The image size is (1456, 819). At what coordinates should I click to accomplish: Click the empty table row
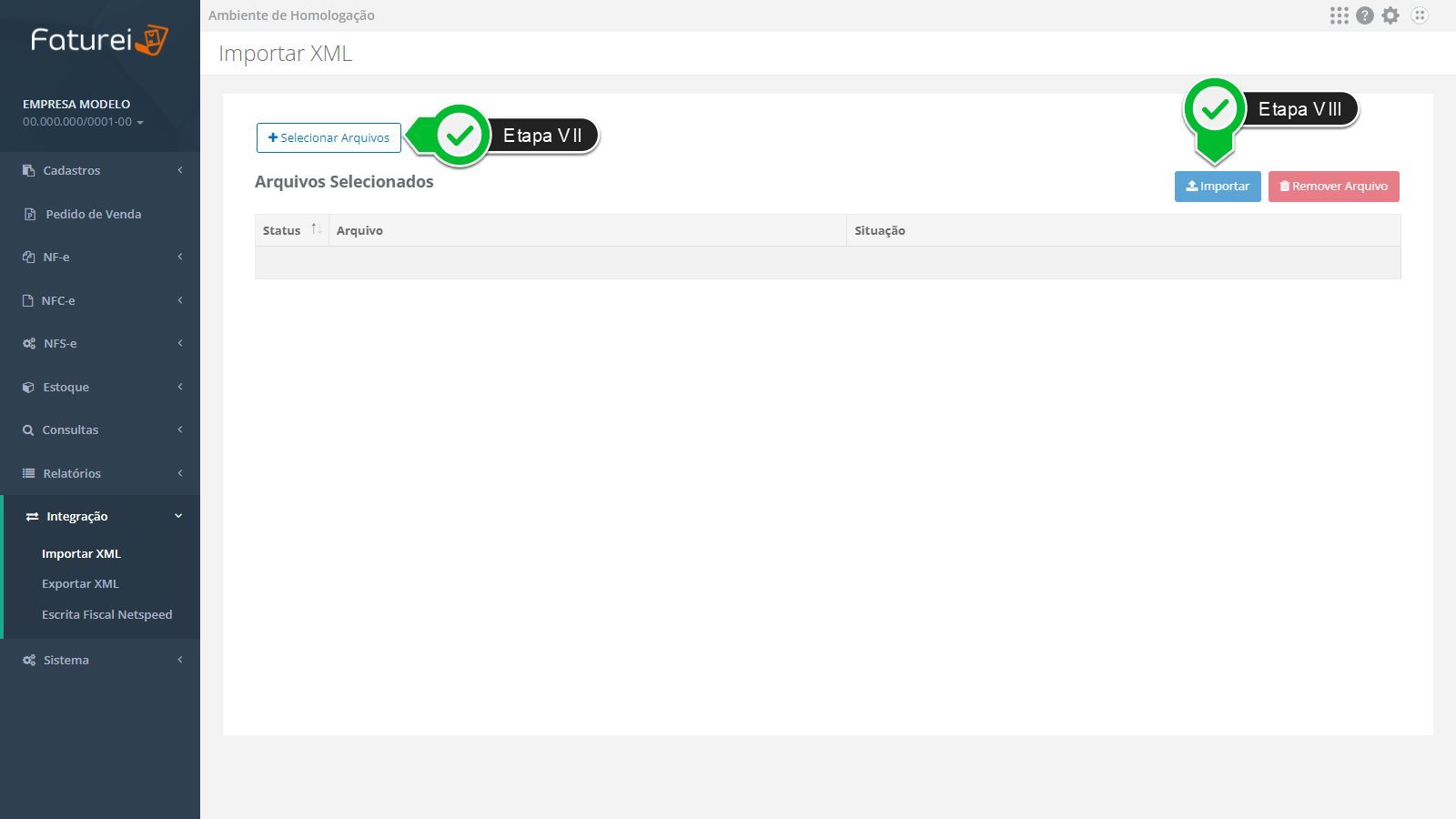click(827, 263)
